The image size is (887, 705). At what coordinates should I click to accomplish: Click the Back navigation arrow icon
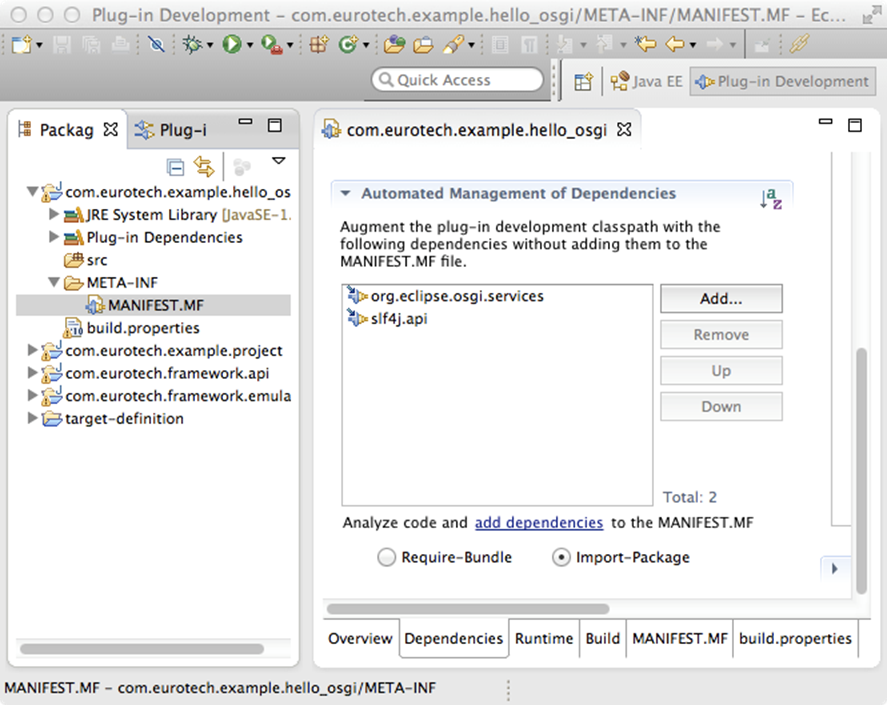coord(675,44)
